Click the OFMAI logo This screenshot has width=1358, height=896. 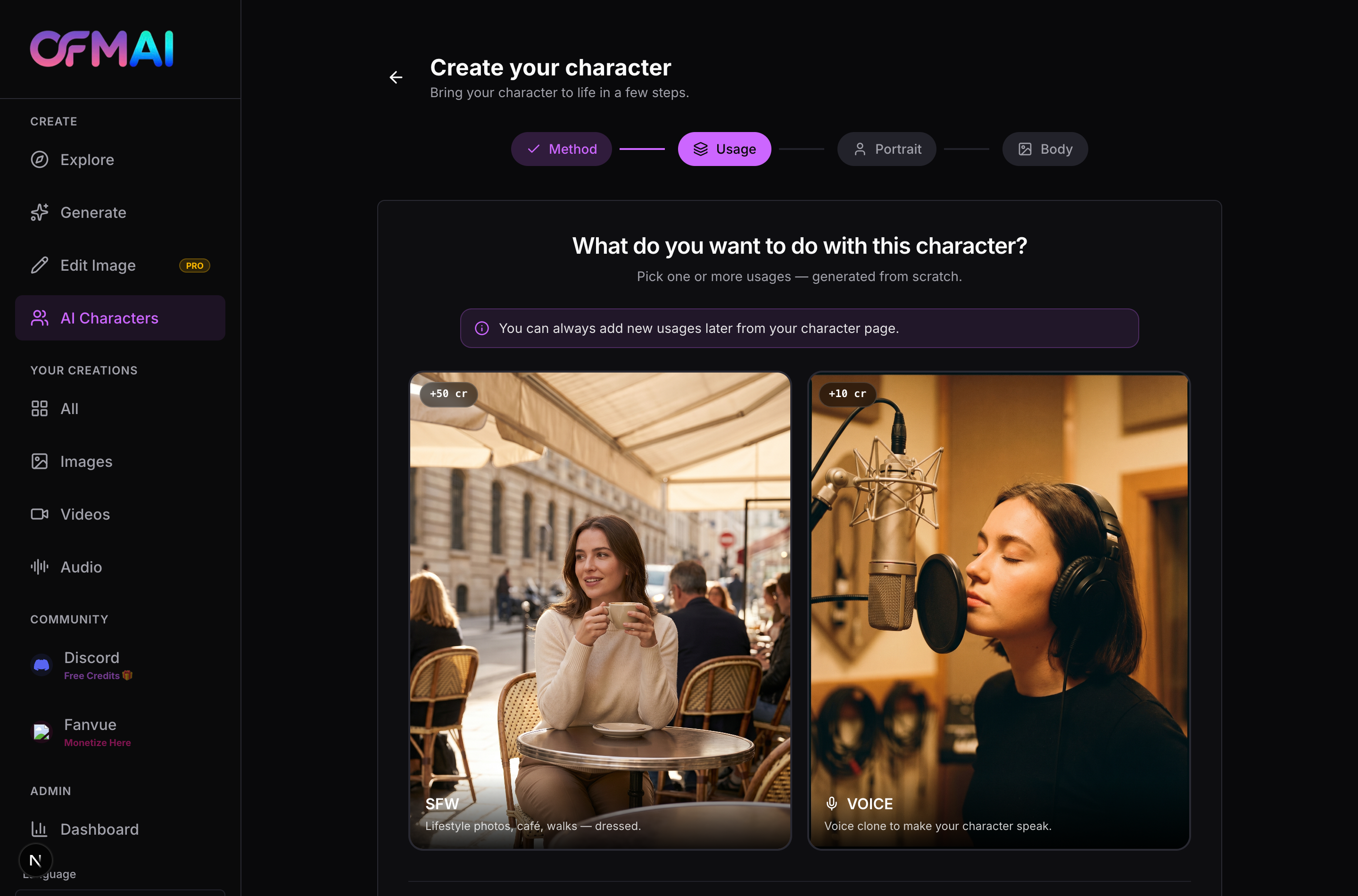[102, 49]
